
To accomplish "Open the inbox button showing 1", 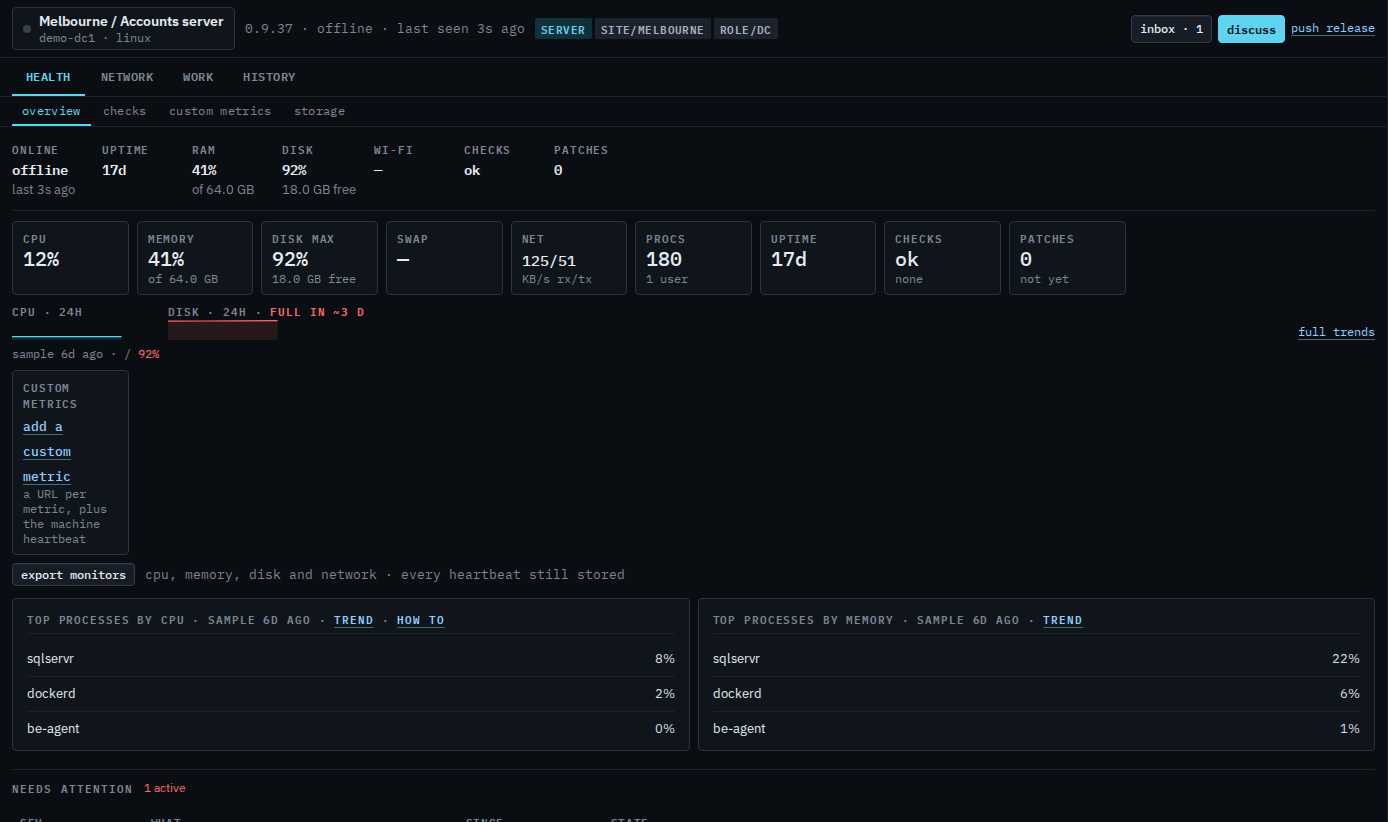I will pyautogui.click(x=1172, y=29).
